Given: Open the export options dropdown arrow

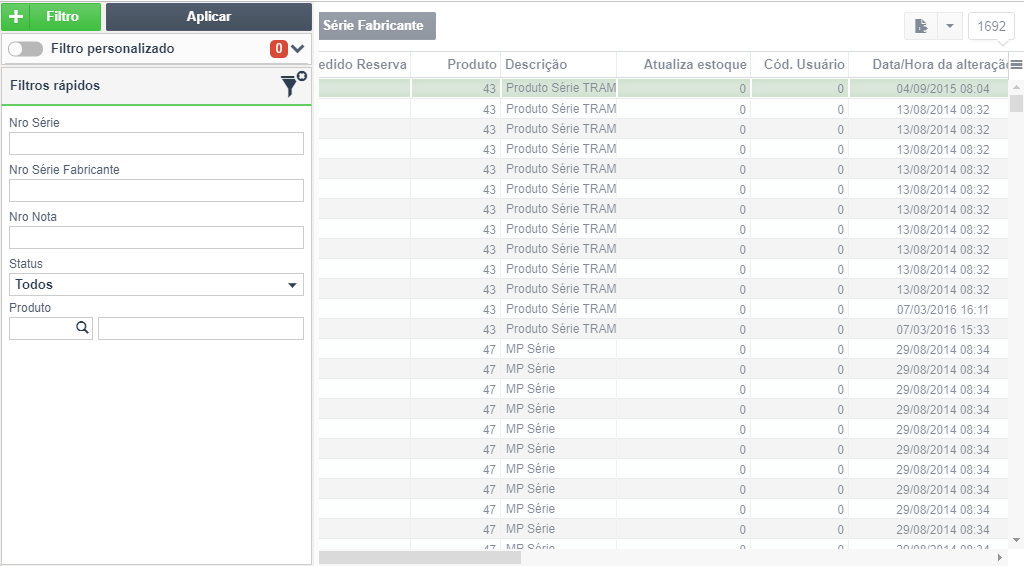Looking at the screenshot, I should (x=950, y=26).
